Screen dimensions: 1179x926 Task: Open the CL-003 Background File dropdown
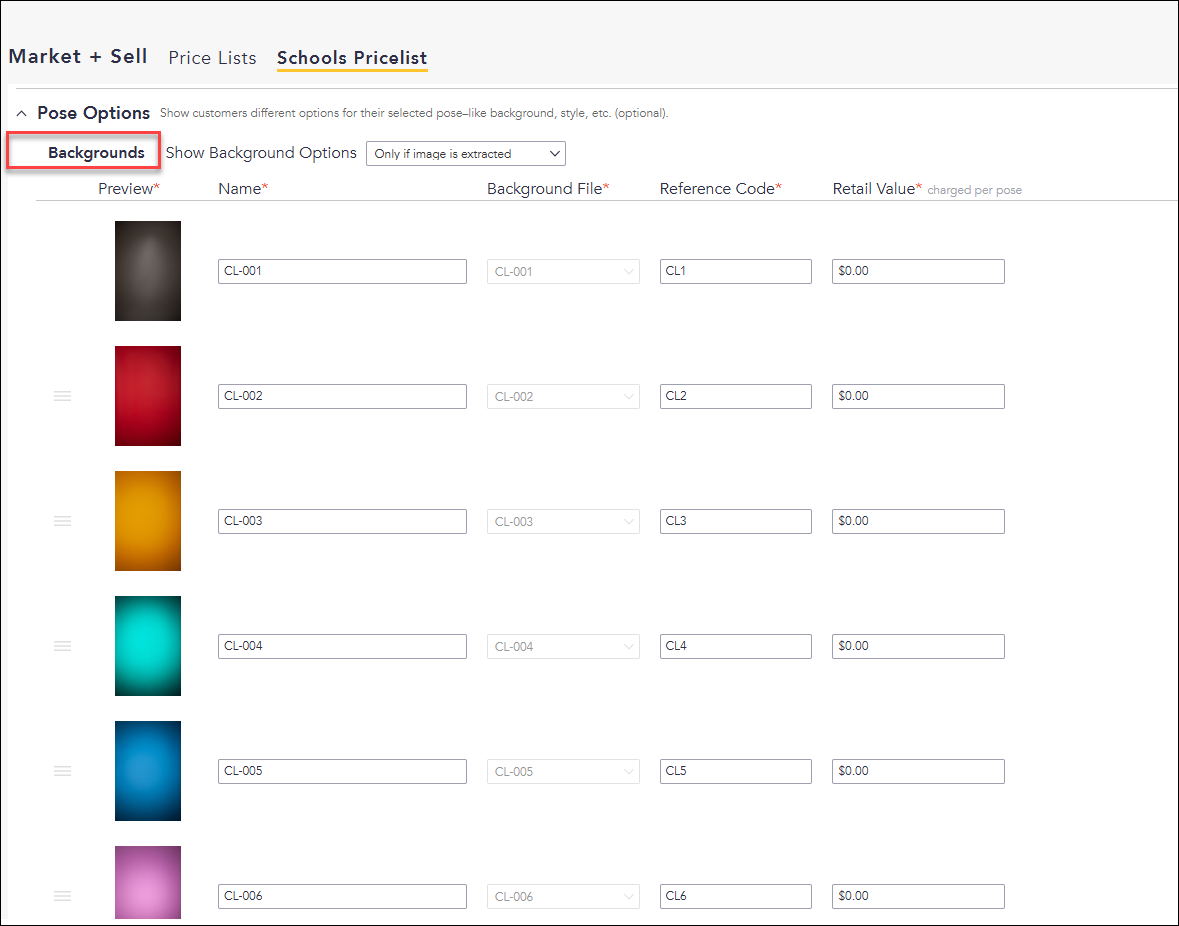pyautogui.click(x=563, y=521)
